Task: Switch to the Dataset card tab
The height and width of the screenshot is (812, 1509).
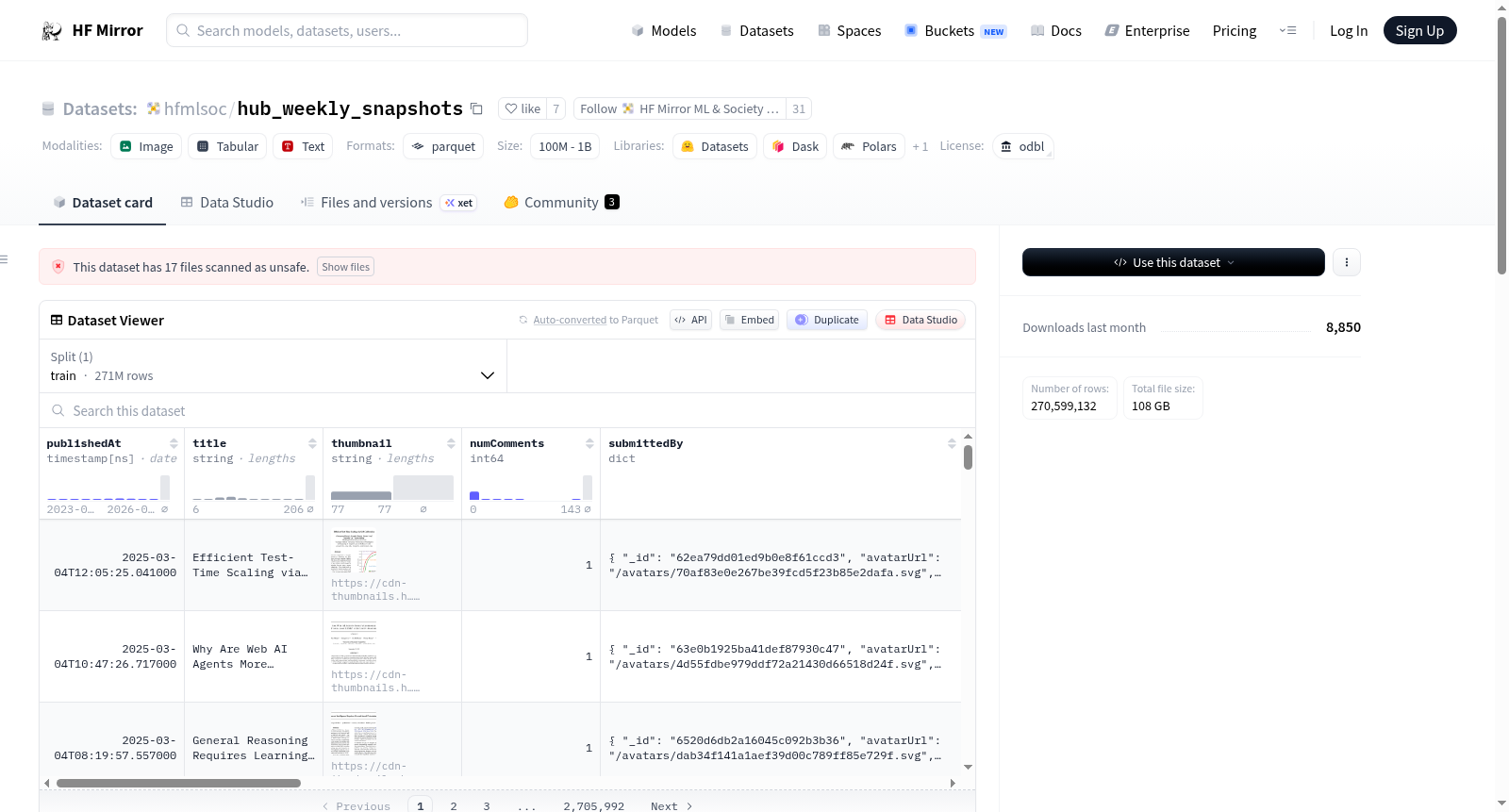Action: pos(102,202)
